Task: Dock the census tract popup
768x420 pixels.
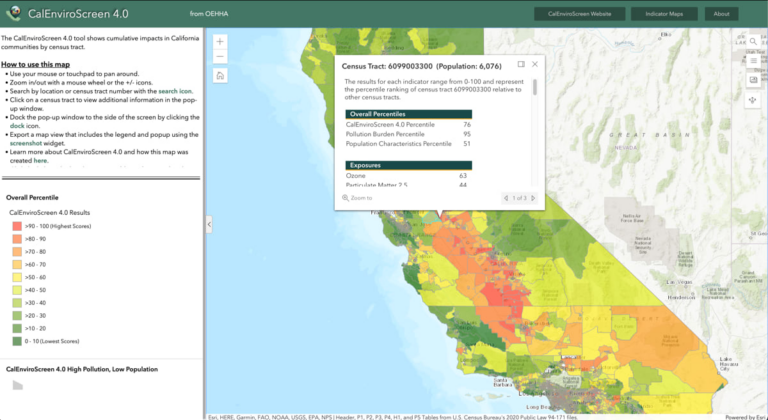Action: pyautogui.click(x=521, y=64)
